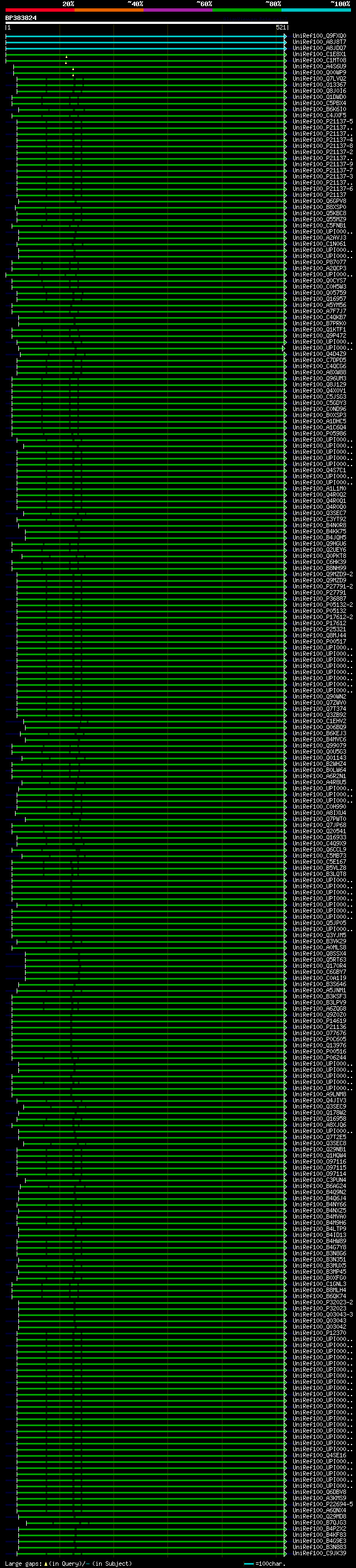The height and width of the screenshot is (1568, 356).
Task: Click the UniRef100_C4JXF5 subject label
Action: pyautogui.click(x=319, y=115)
